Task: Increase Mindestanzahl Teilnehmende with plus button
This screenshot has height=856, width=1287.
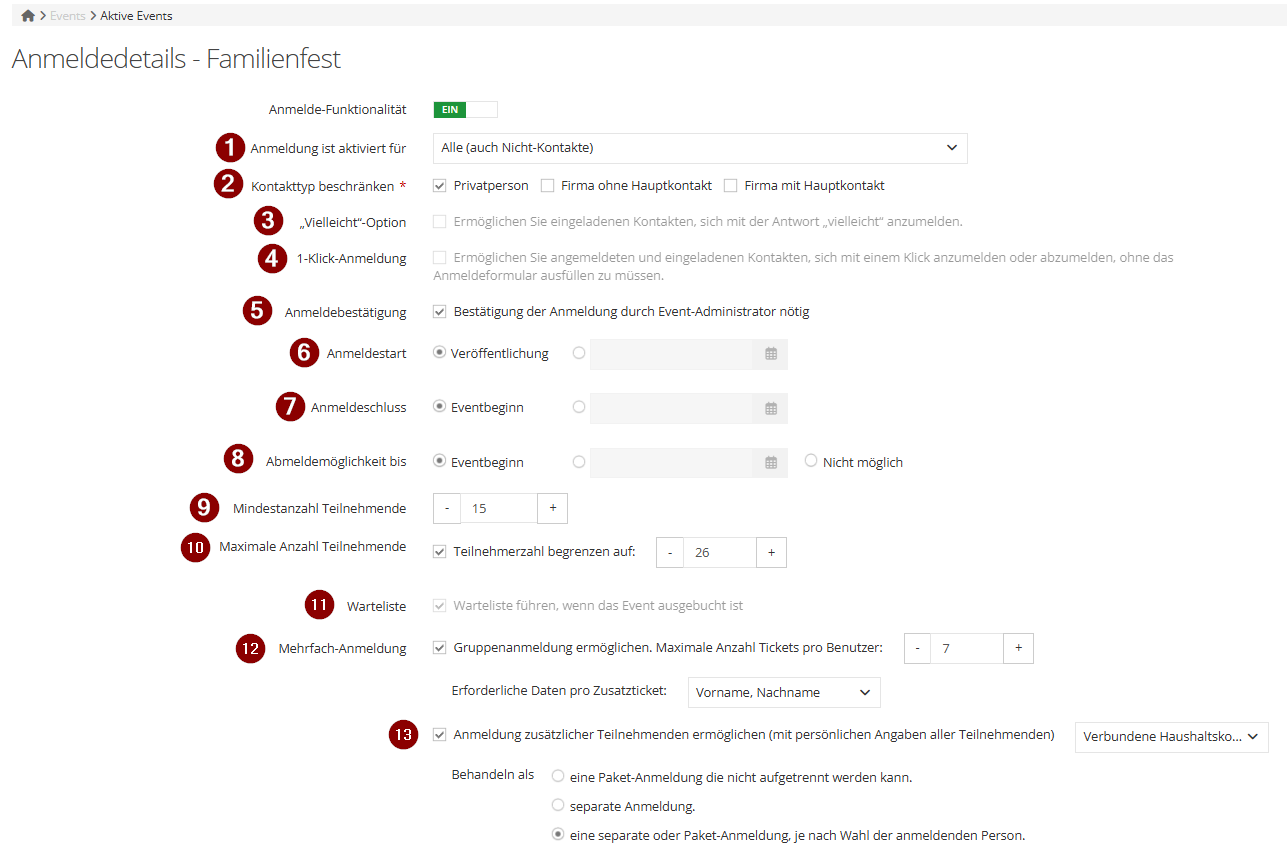Action: [552, 508]
